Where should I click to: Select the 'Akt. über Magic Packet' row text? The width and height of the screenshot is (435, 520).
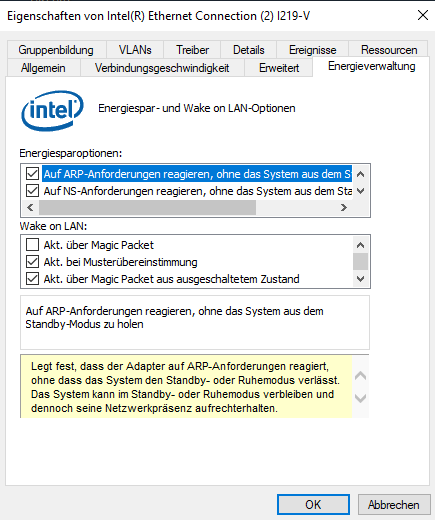[99, 245]
